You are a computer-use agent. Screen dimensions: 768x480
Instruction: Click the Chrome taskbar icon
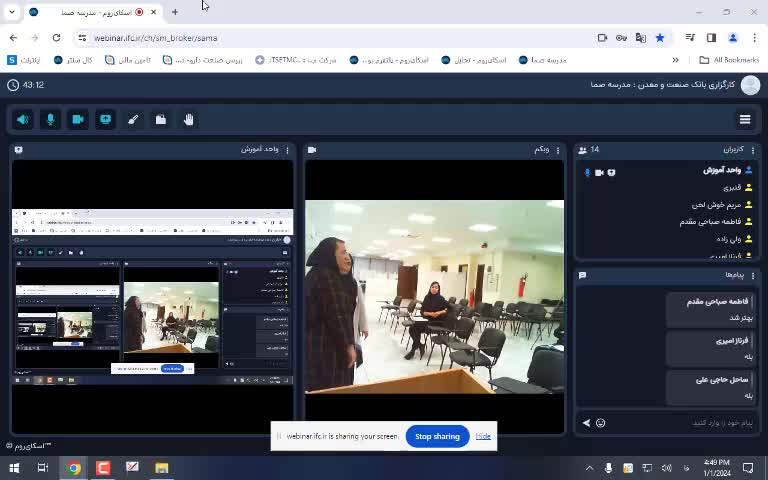(x=74, y=468)
